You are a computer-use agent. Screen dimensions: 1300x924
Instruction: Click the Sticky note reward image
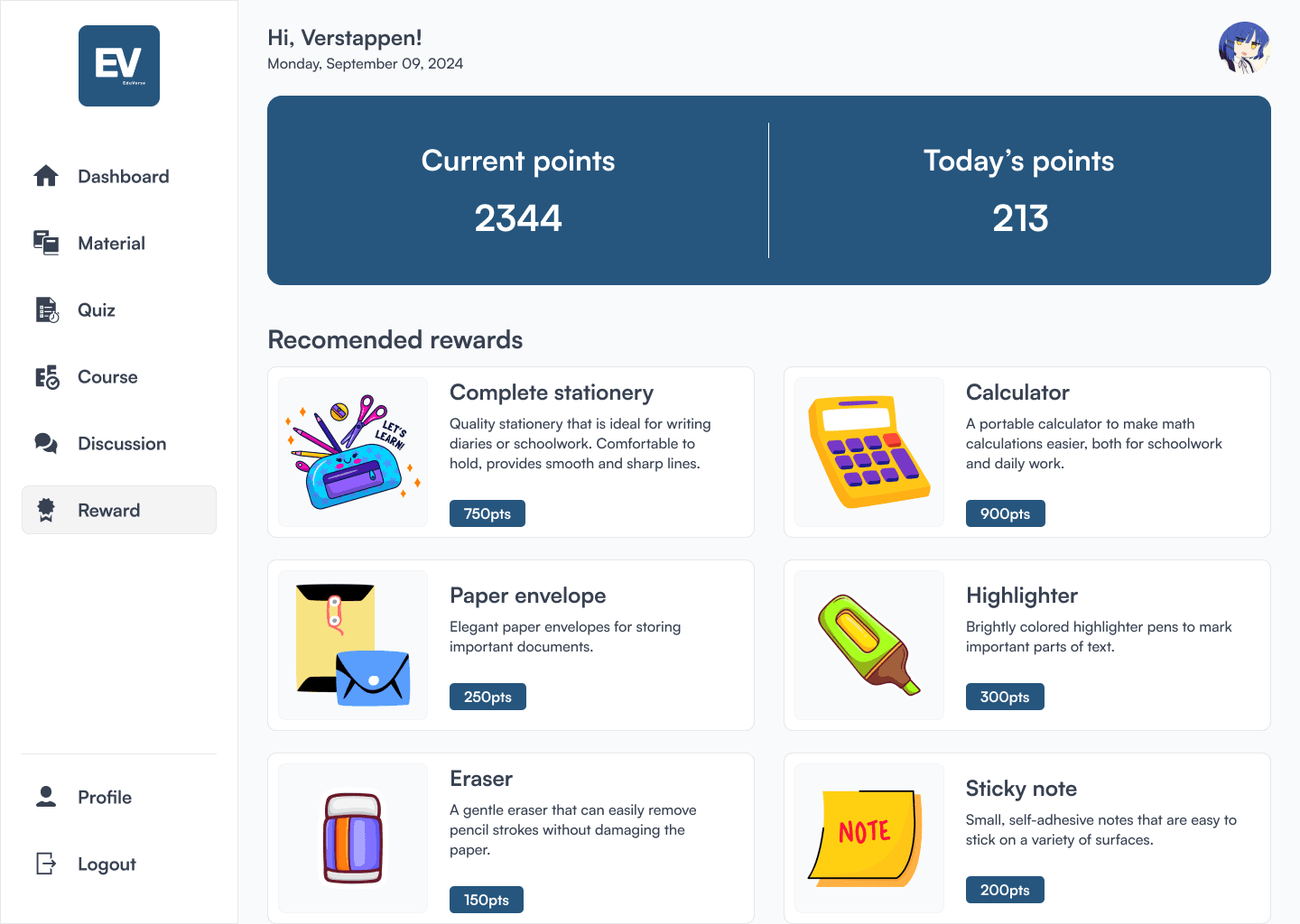click(x=868, y=837)
